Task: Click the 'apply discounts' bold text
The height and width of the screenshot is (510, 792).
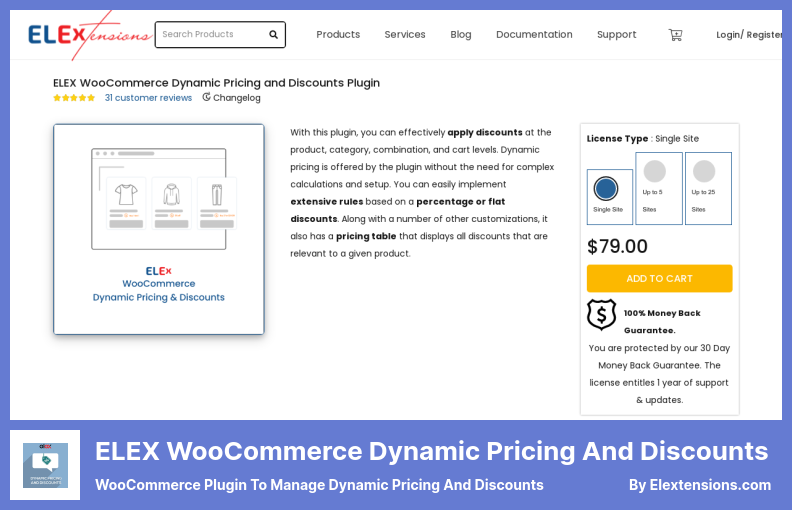Action: [x=485, y=132]
